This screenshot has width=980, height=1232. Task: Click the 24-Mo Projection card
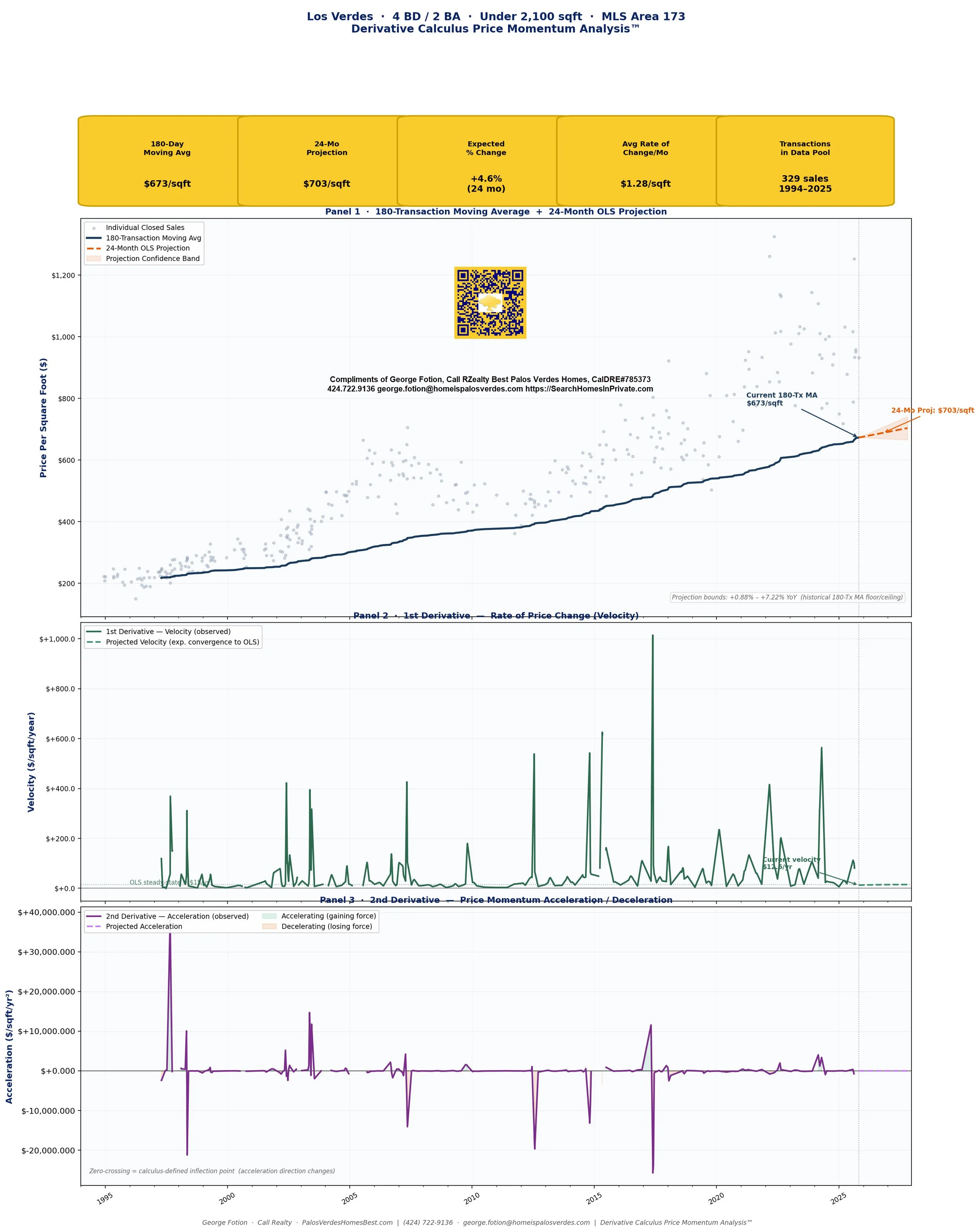coord(327,161)
